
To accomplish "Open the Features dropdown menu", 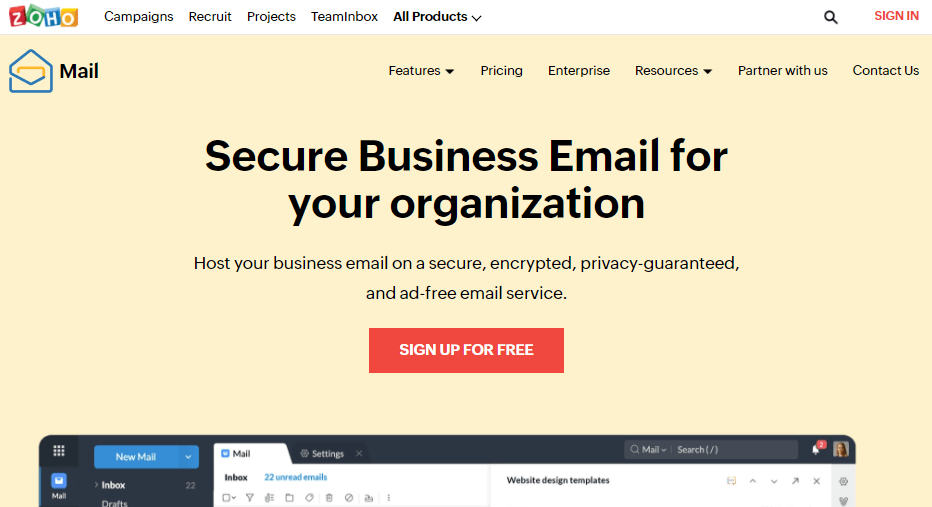I will (x=421, y=71).
